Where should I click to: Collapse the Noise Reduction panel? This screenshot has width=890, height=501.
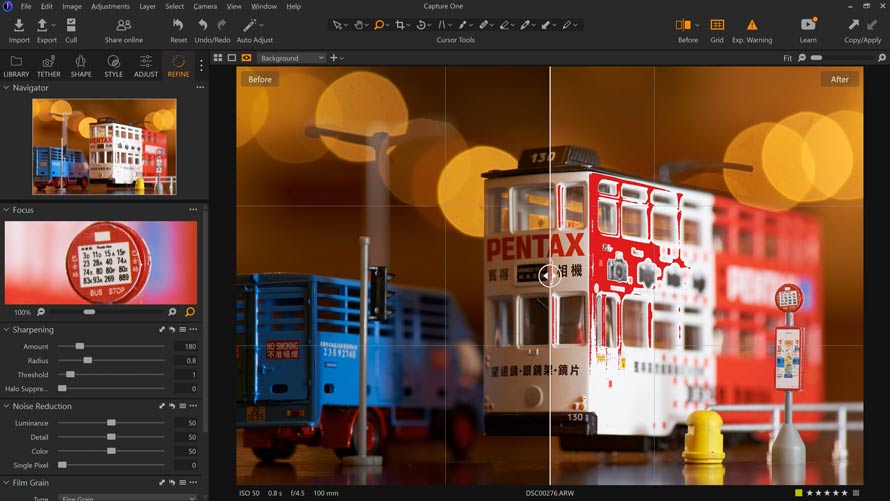(x=6, y=406)
